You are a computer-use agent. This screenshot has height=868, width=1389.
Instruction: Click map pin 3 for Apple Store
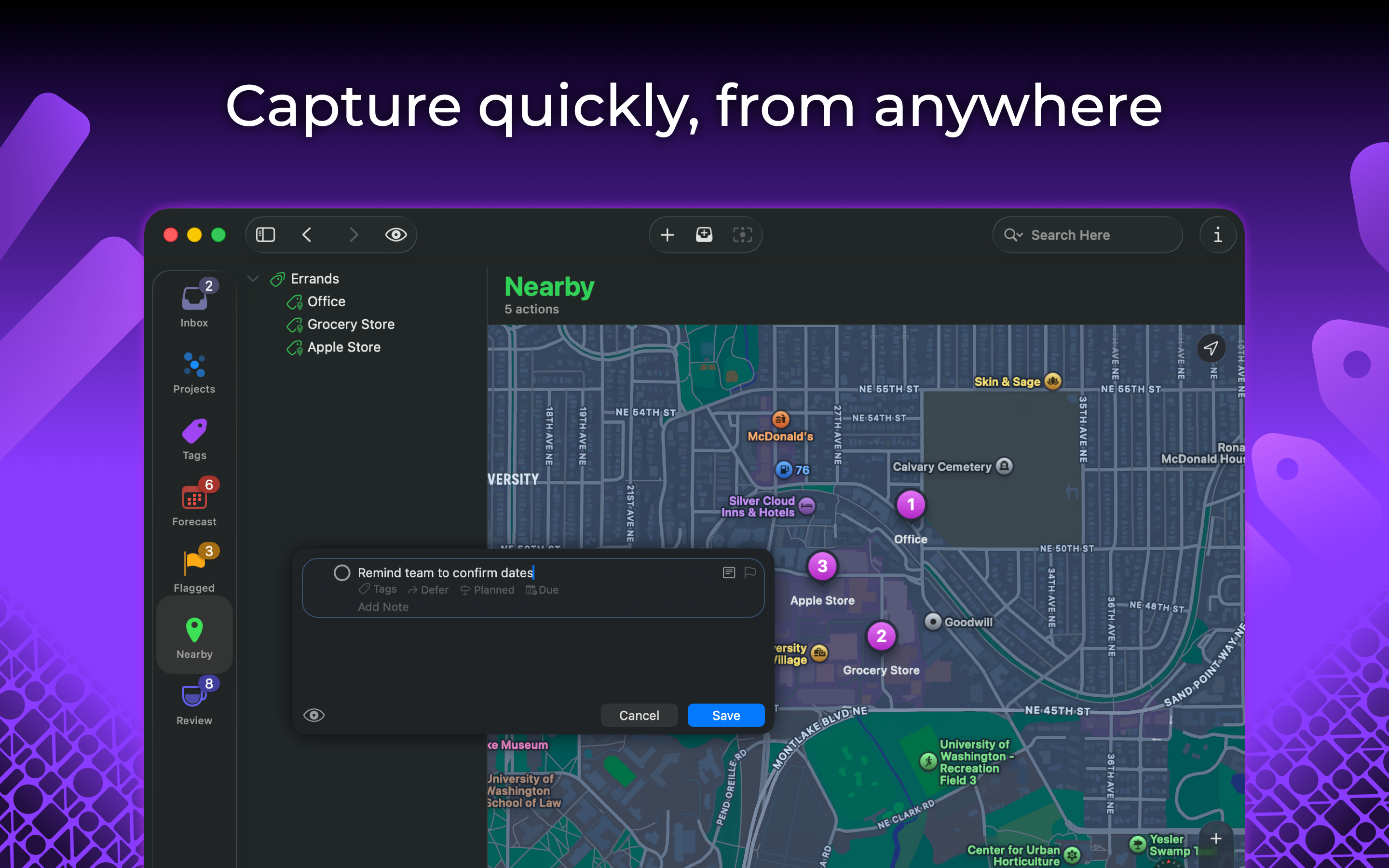822,567
